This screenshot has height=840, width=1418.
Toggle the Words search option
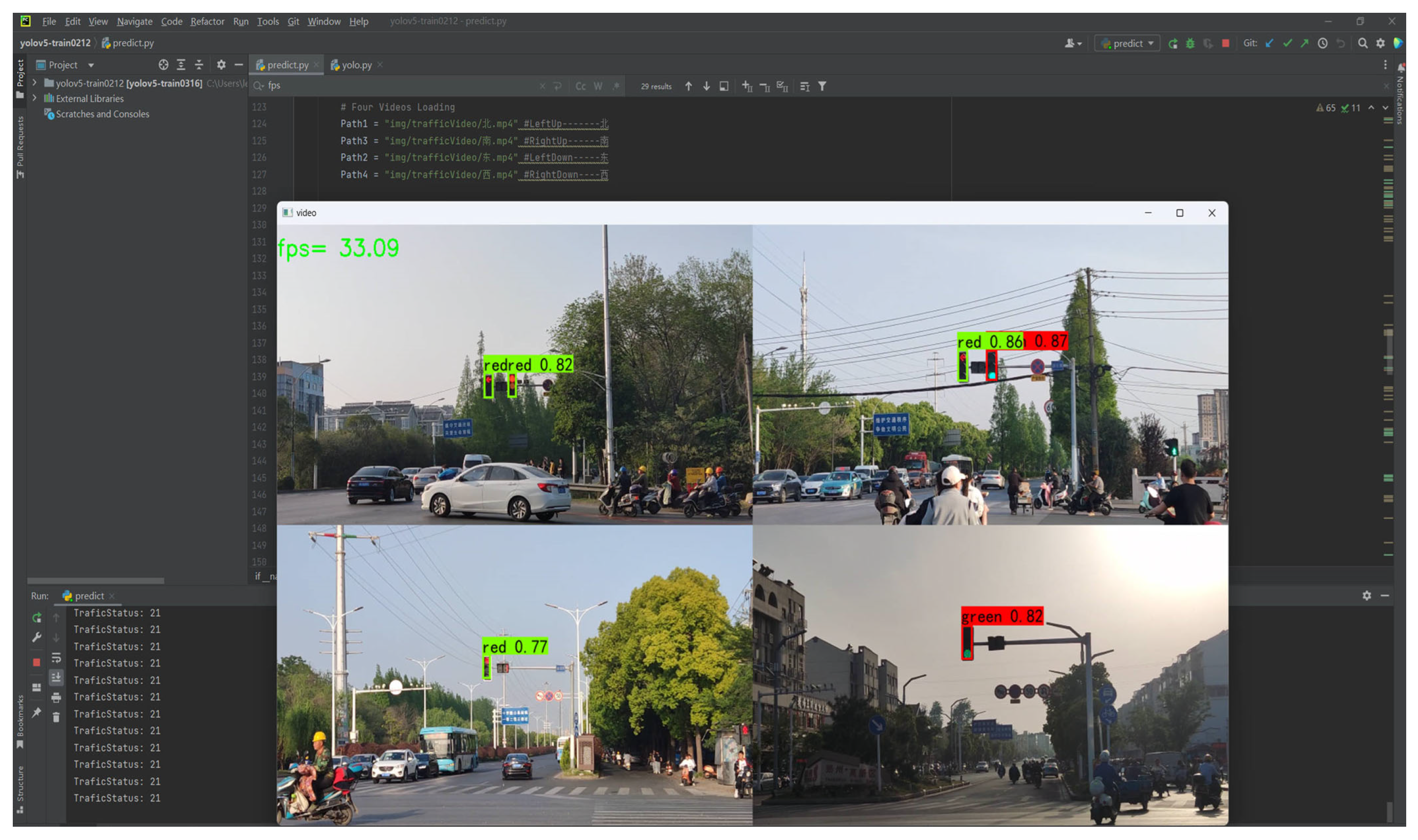click(x=598, y=86)
